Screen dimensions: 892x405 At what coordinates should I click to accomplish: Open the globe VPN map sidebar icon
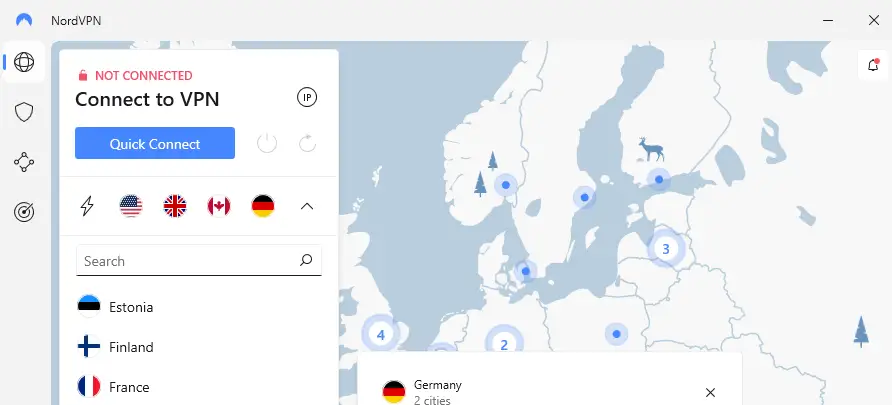point(24,61)
